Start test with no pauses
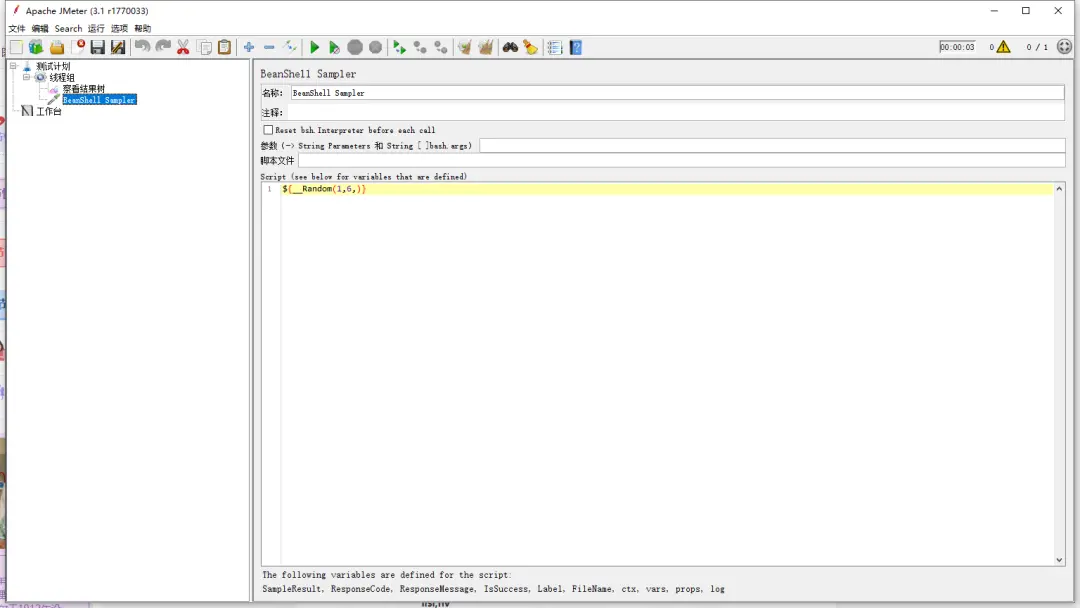This screenshot has height=608, width=1080. (334, 48)
